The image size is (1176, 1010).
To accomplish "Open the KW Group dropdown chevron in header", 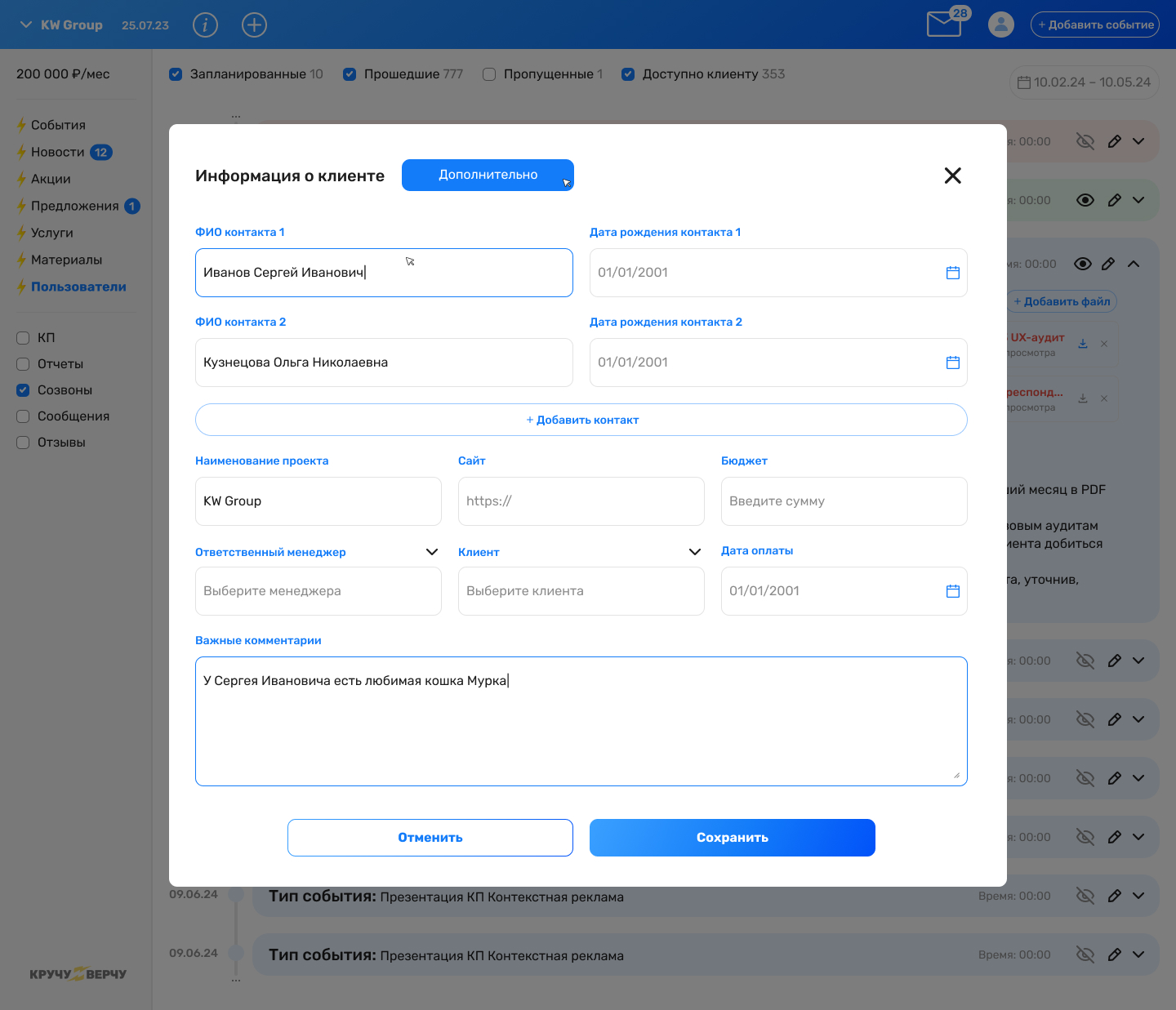I will point(26,25).
